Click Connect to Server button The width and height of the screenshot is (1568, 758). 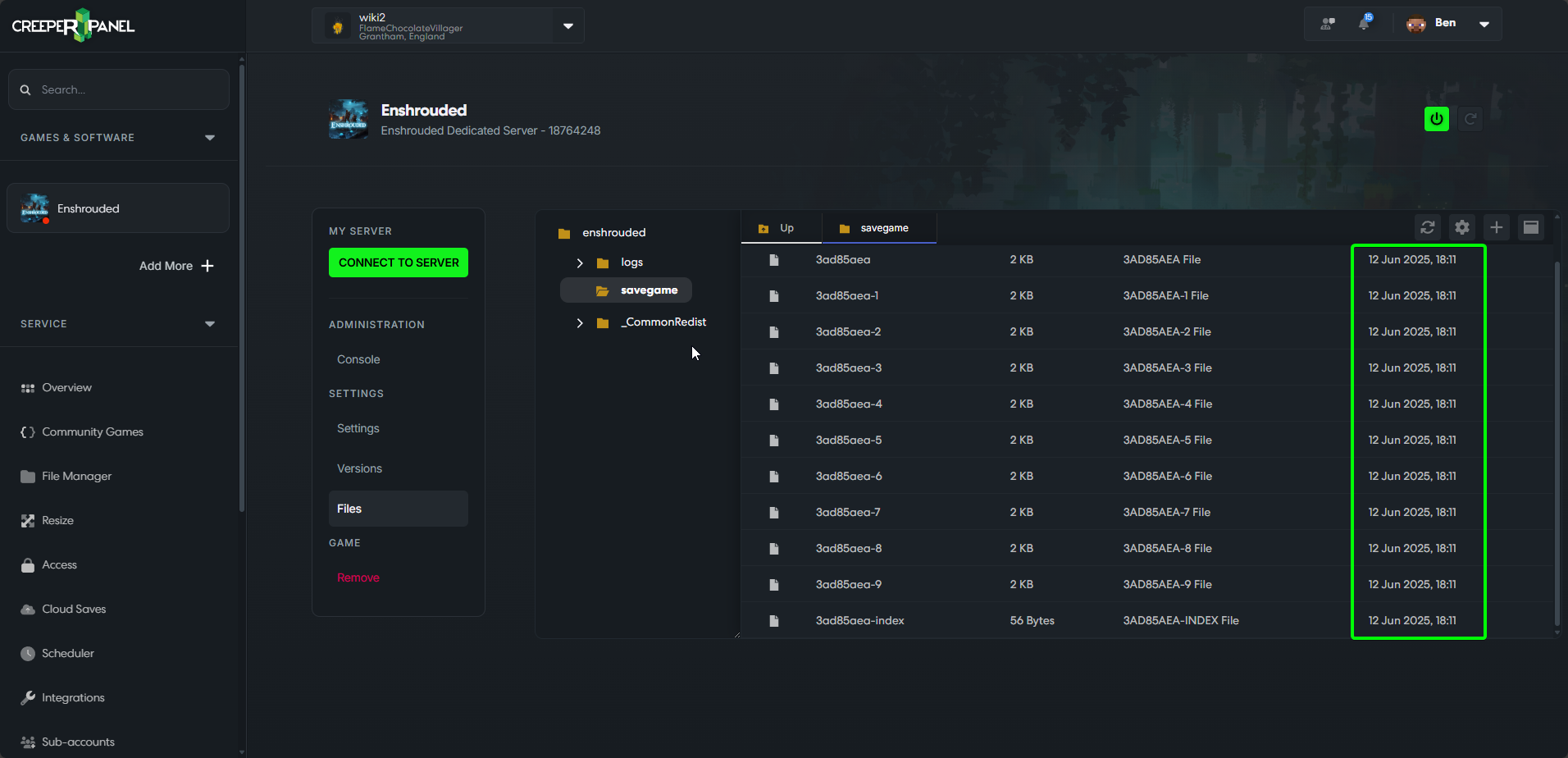click(399, 263)
